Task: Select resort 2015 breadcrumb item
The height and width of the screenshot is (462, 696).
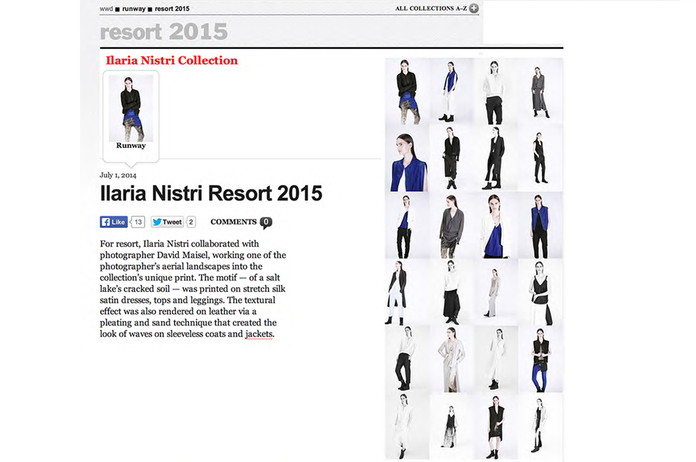Action: coord(172,8)
